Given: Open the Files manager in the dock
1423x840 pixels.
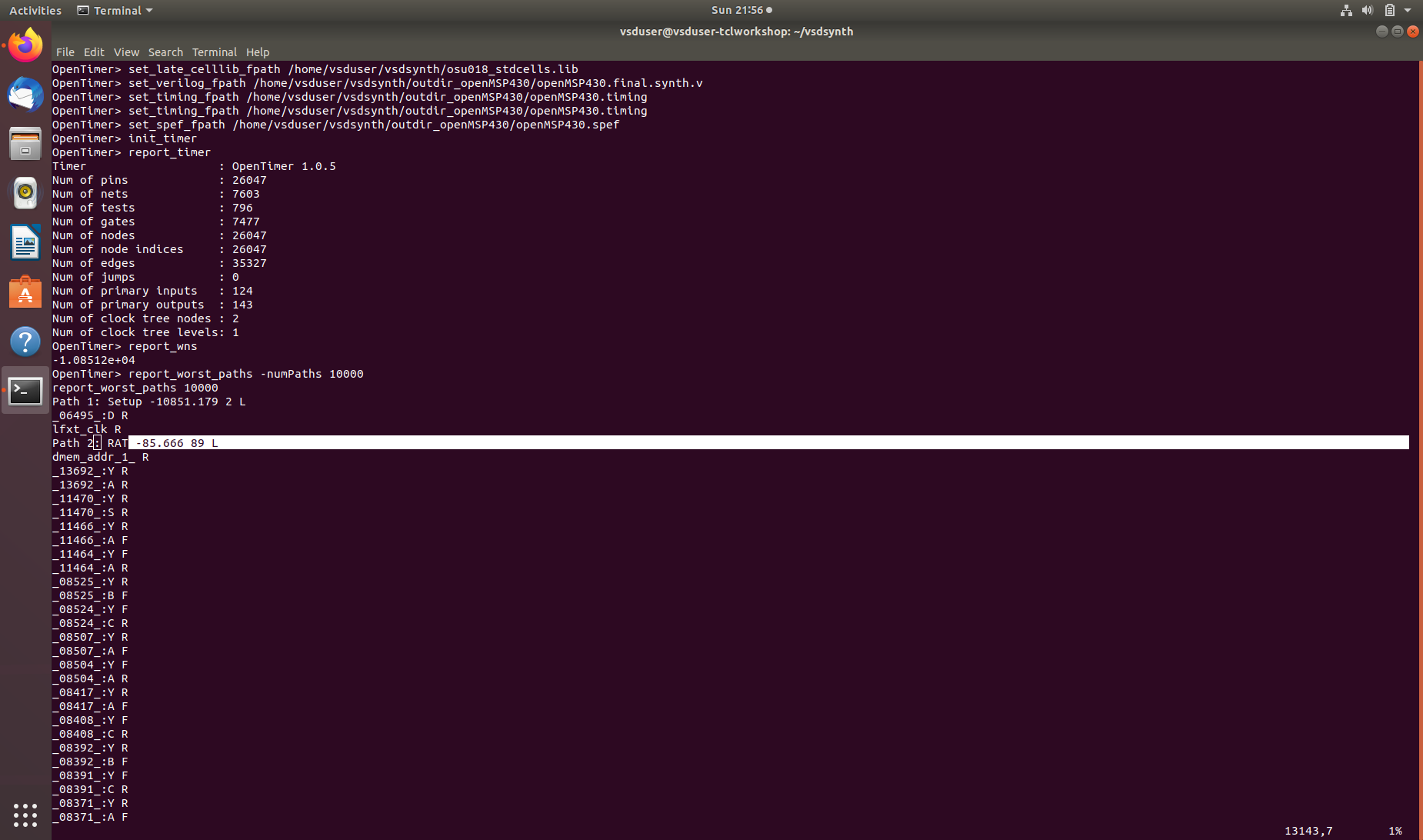Looking at the screenshot, I should (x=25, y=143).
